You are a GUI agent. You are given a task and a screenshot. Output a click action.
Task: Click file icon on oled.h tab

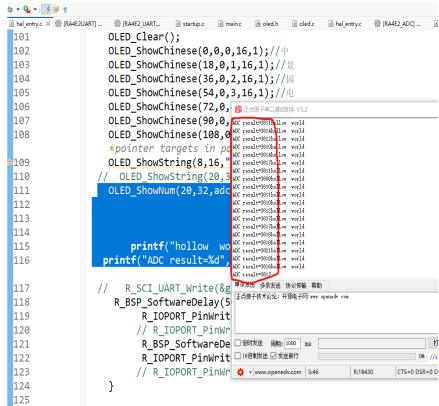coord(258,24)
